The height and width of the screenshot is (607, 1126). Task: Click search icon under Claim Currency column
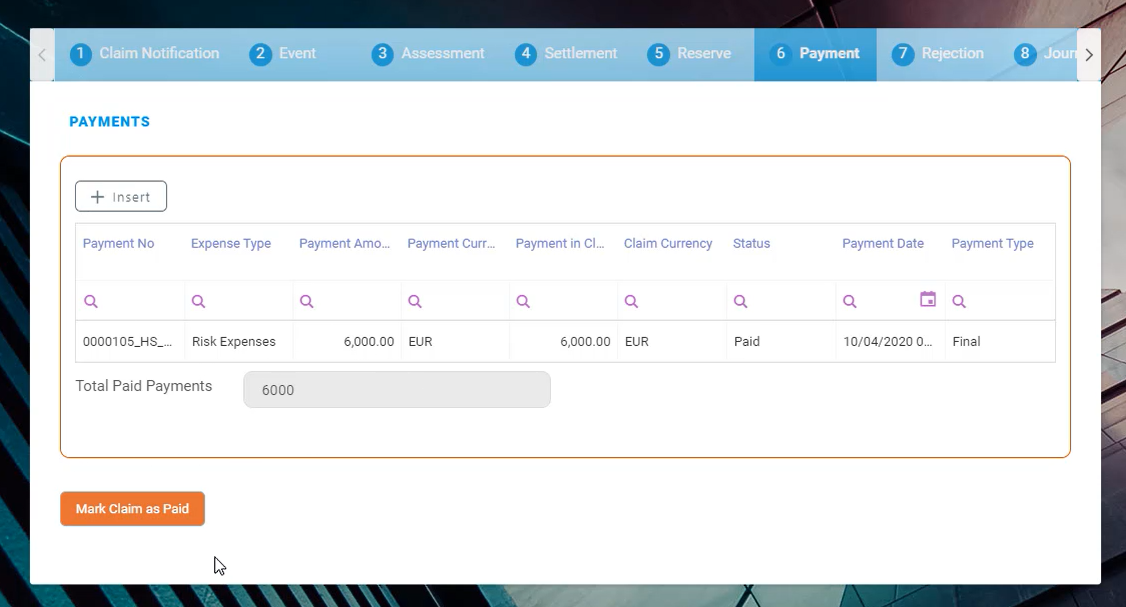click(x=632, y=301)
